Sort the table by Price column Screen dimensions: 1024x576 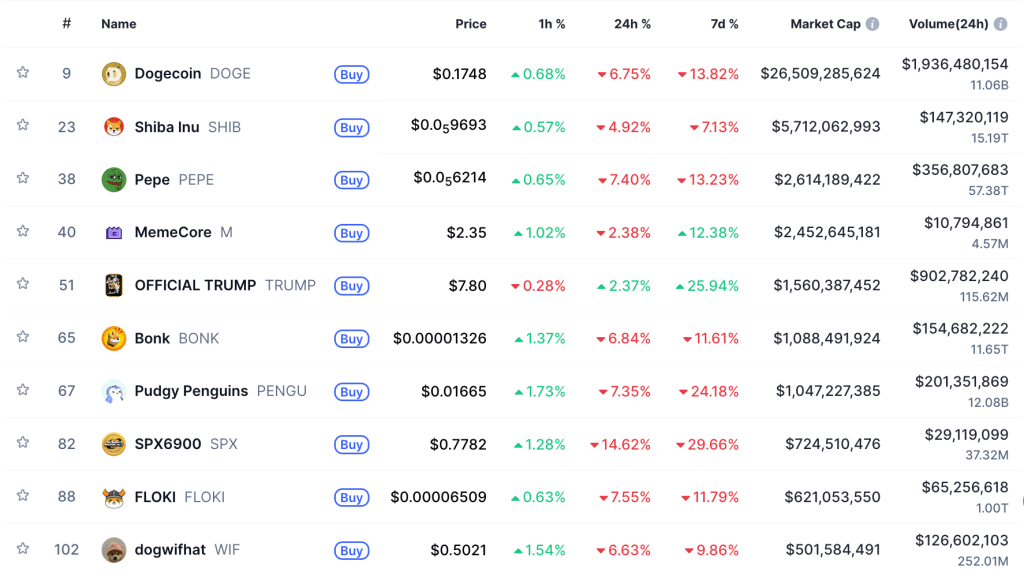(x=471, y=23)
